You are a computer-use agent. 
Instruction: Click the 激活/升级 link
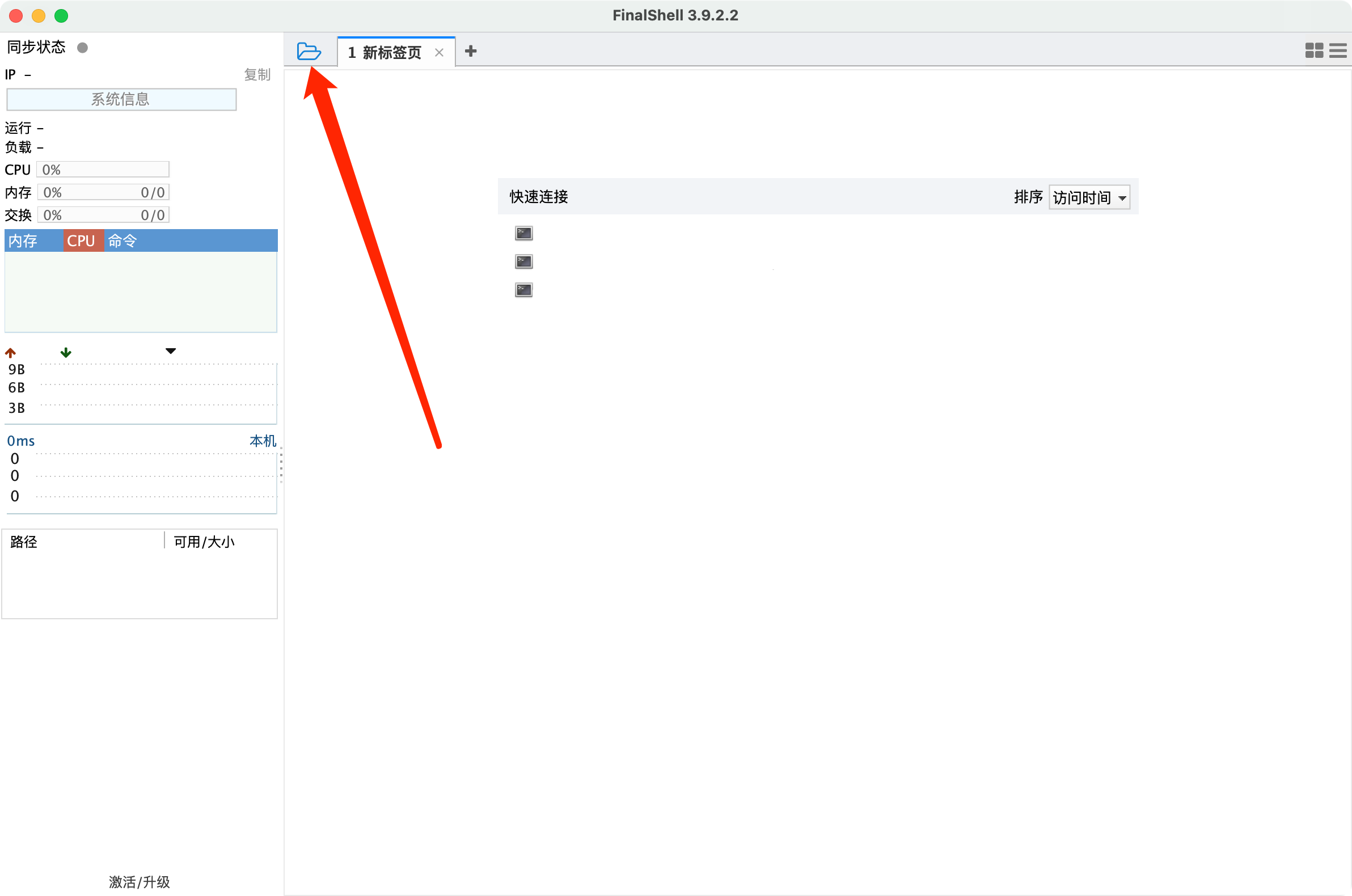click(138, 882)
